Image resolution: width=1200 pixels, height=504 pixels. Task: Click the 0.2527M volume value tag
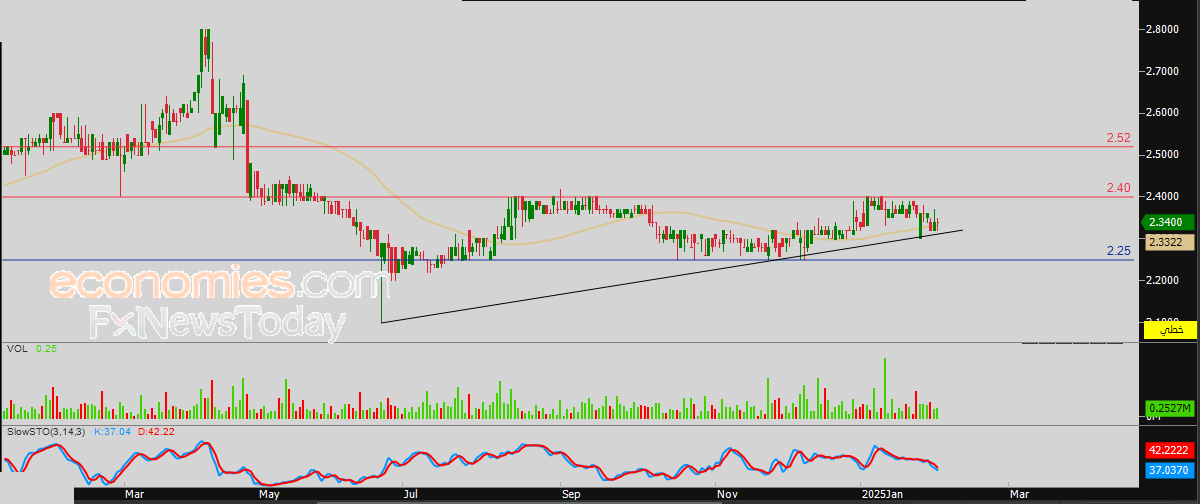(1170, 407)
